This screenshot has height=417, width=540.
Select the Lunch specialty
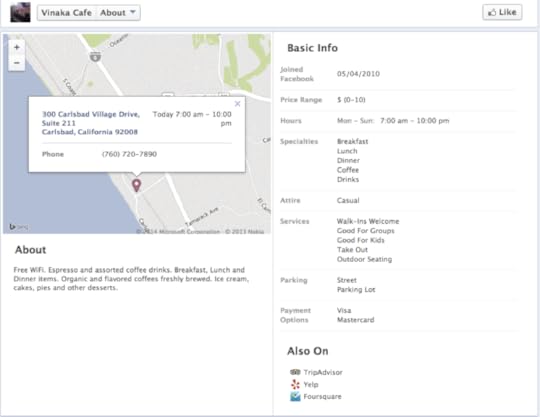click(347, 151)
